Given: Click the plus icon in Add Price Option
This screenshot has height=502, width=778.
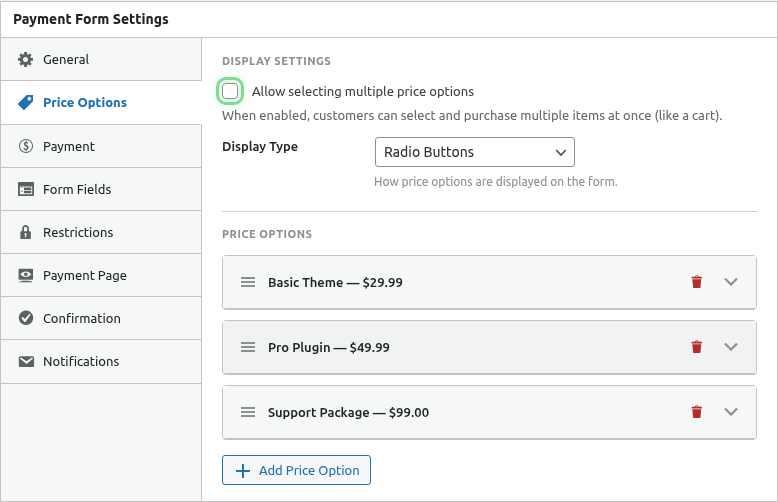Looking at the screenshot, I should (243, 471).
